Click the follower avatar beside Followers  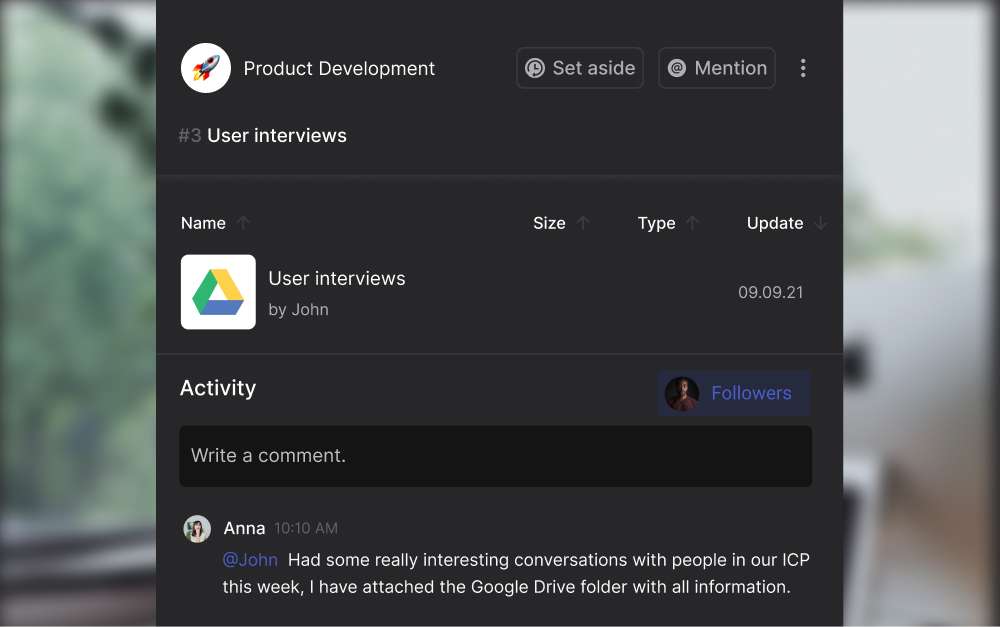682,393
